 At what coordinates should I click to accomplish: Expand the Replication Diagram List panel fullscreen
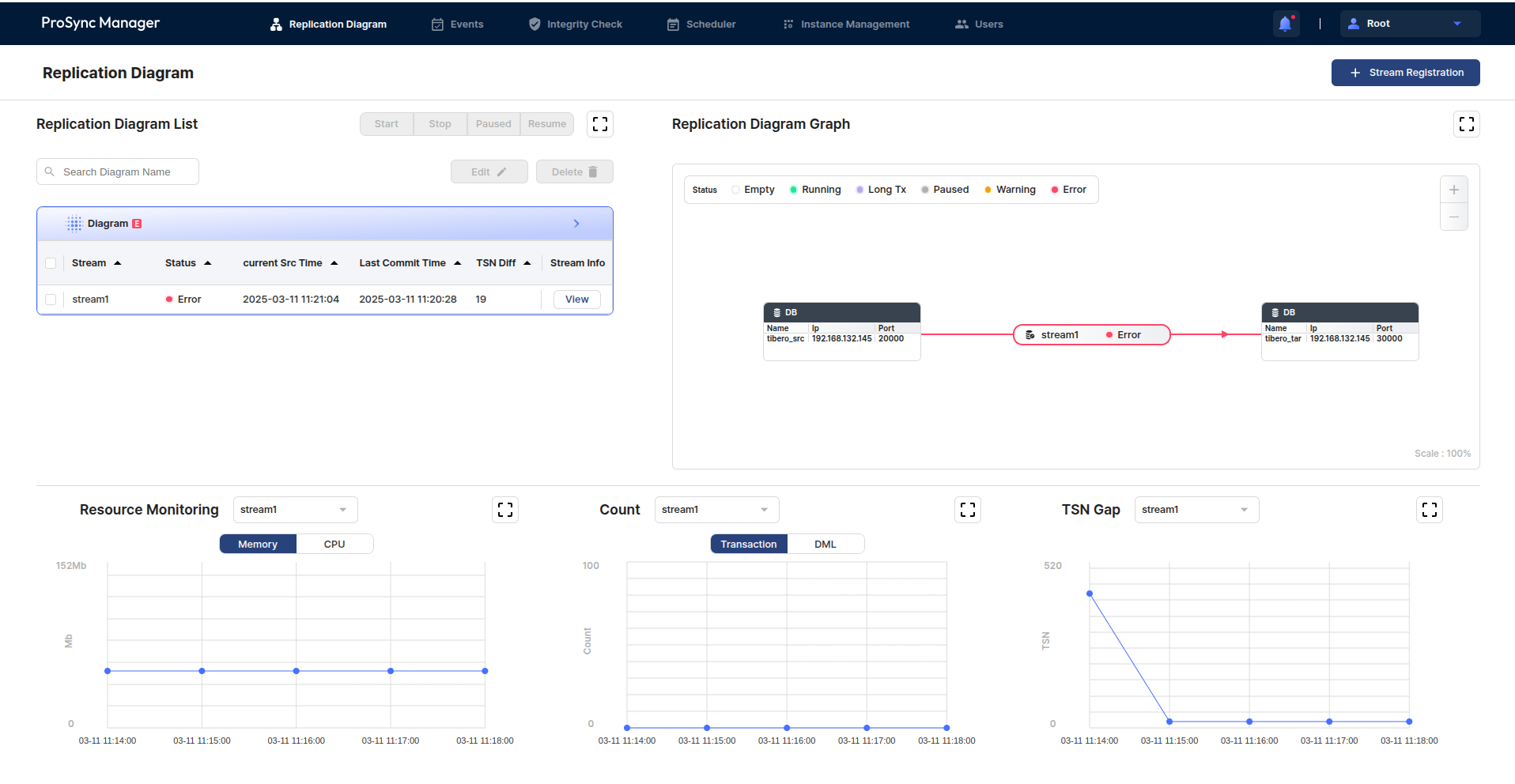600,124
